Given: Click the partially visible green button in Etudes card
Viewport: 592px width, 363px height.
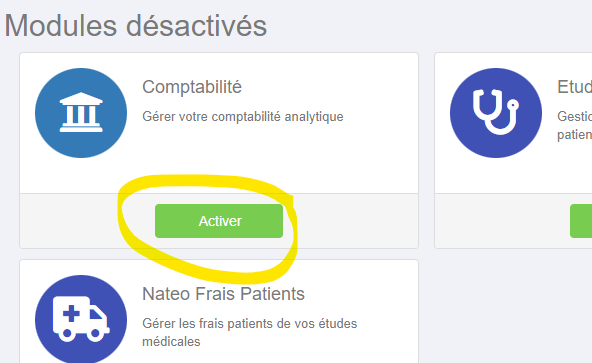Looking at the screenshot, I should coord(581,221).
